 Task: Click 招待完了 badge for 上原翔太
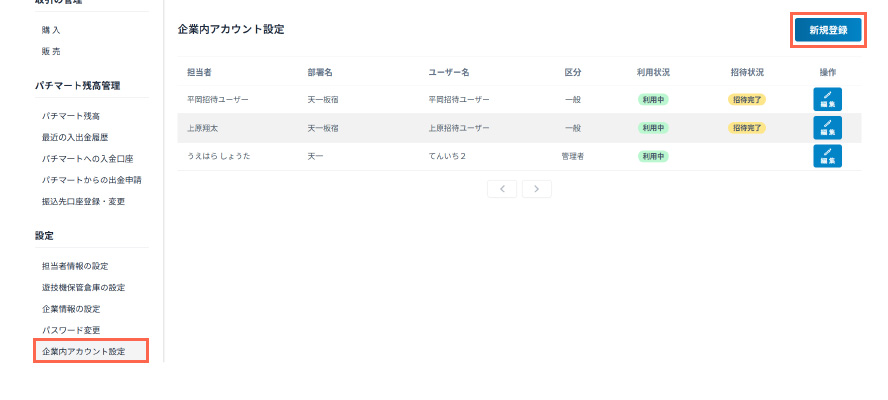coord(747,128)
